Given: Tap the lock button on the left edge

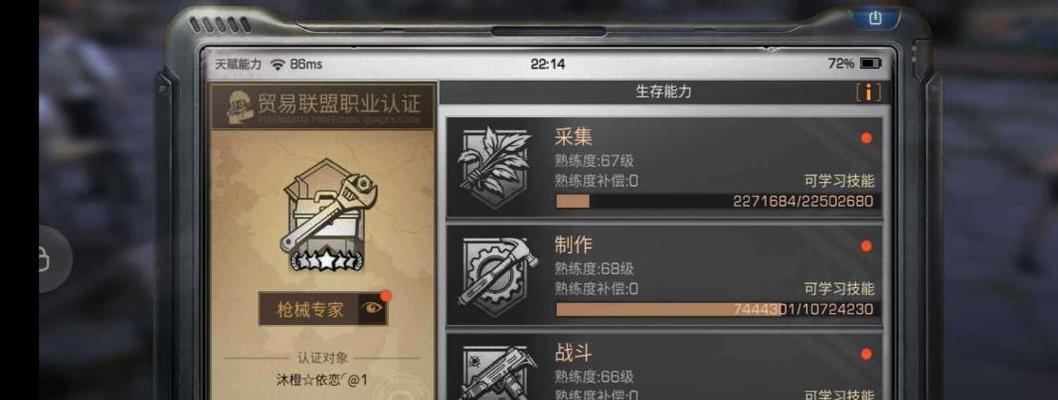Looking at the screenshot, I should click(47, 259).
